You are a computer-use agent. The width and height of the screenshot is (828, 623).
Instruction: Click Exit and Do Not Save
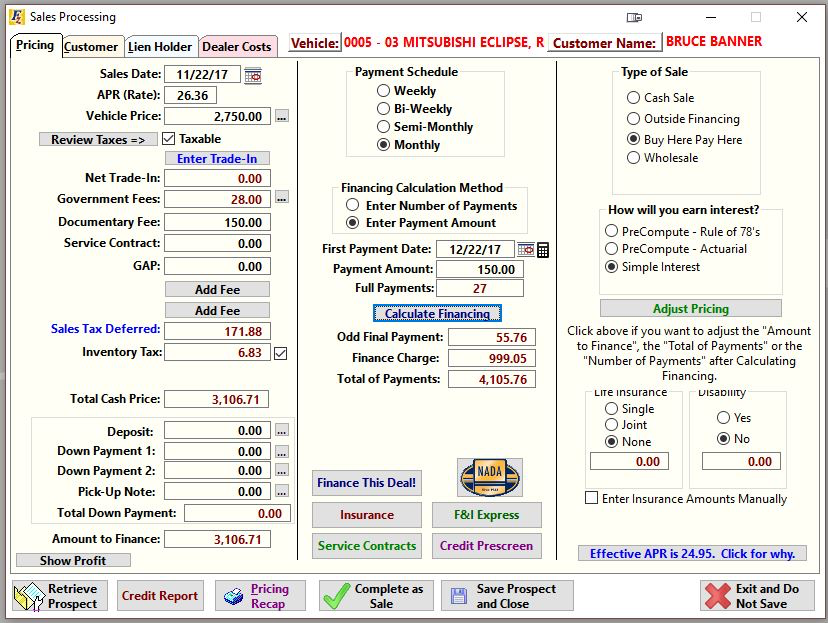757,596
